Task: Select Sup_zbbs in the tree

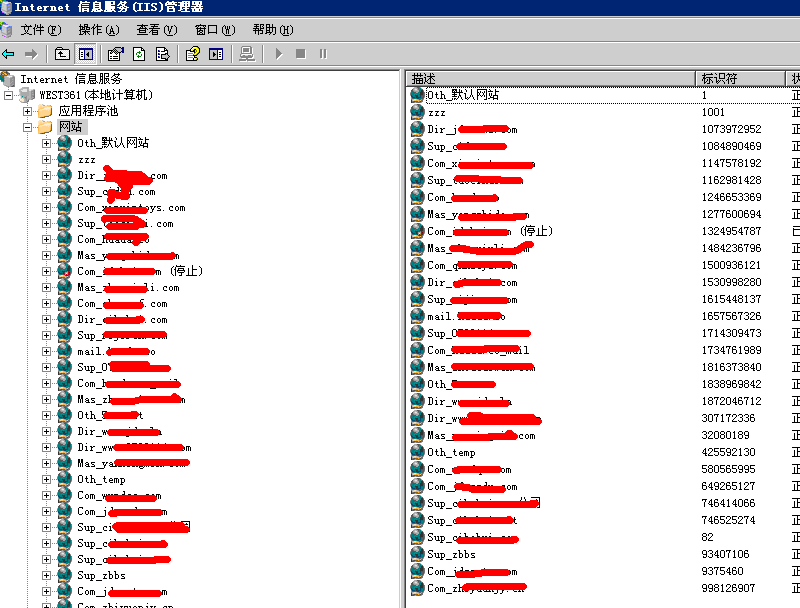Action: (x=101, y=575)
